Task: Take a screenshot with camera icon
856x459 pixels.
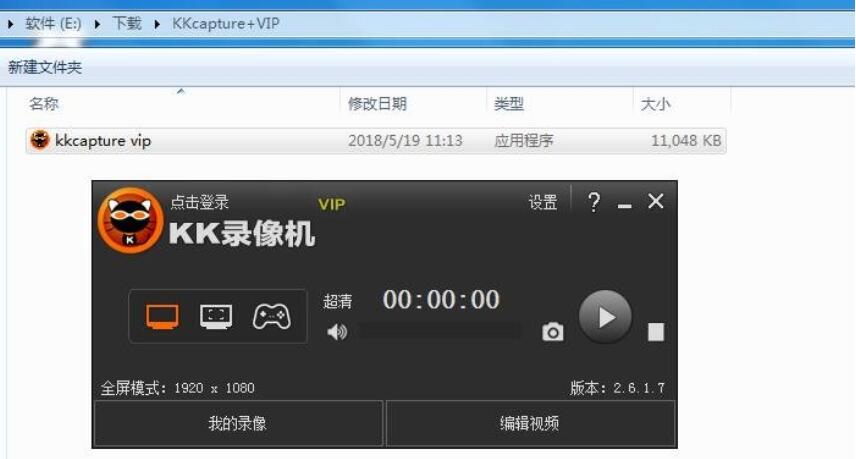Action: (x=552, y=331)
